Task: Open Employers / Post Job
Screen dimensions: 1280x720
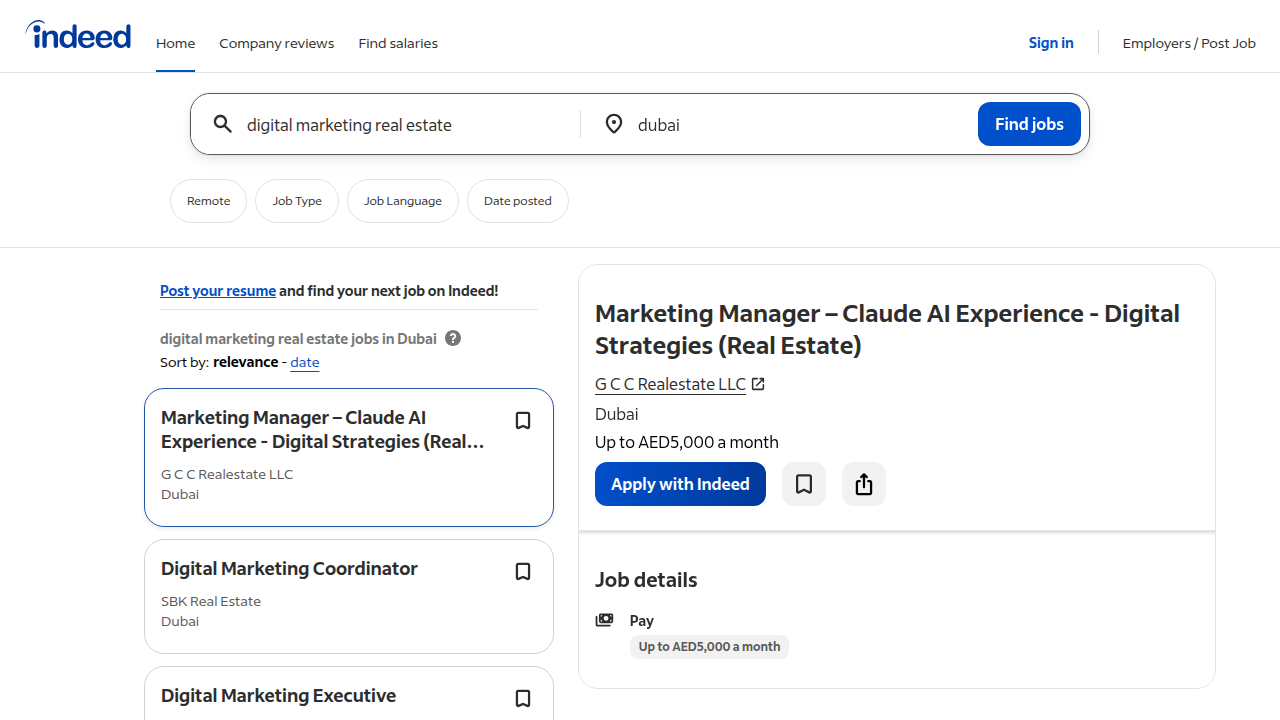Action: [1189, 43]
